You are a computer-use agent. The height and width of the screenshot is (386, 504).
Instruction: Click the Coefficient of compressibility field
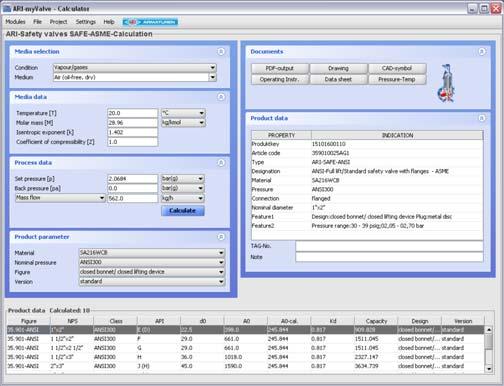(x=132, y=142)
